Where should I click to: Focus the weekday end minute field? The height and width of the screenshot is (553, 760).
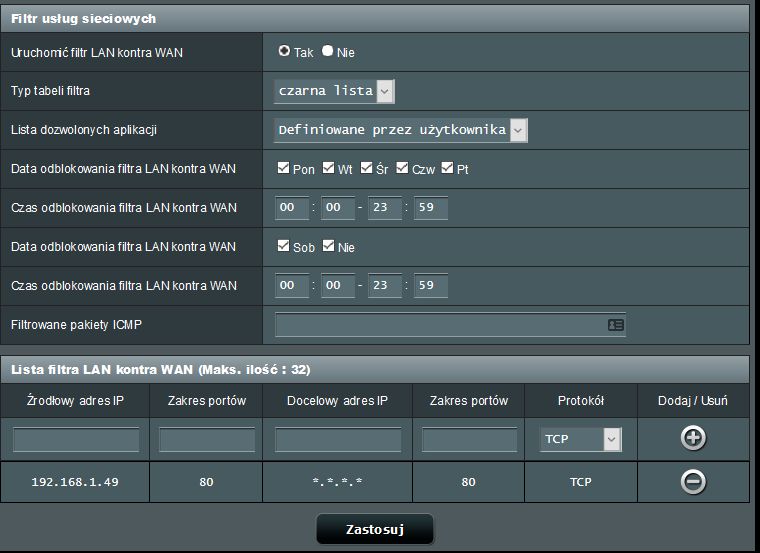coord(431,208)
